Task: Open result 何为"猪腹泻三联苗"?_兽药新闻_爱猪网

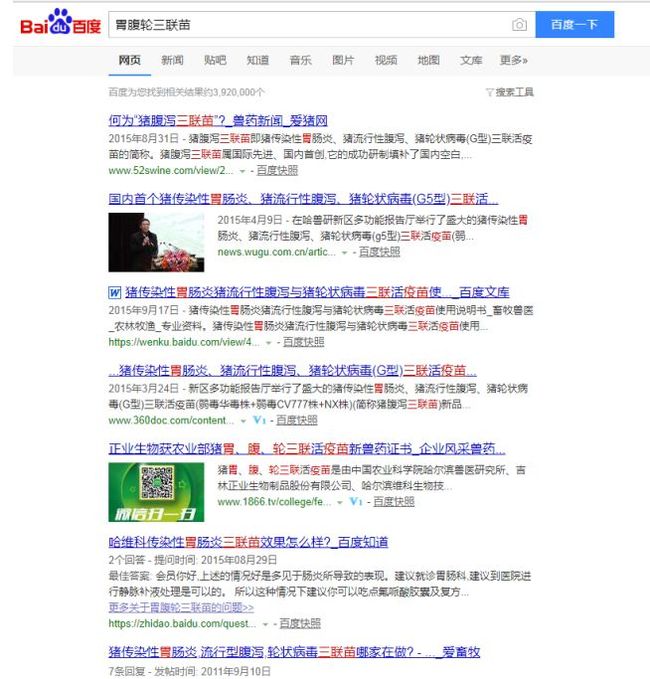Action: (218, 121)
